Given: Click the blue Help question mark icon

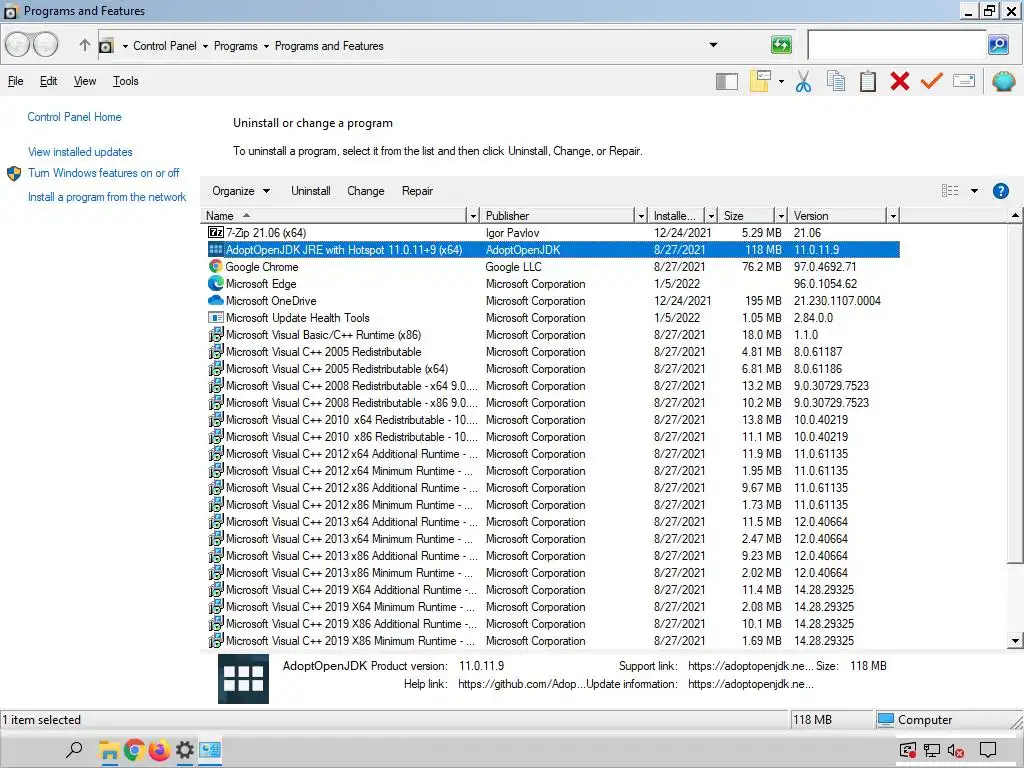Looking at the screenshot, I should pyautogui.click(x=1000, y=191).
